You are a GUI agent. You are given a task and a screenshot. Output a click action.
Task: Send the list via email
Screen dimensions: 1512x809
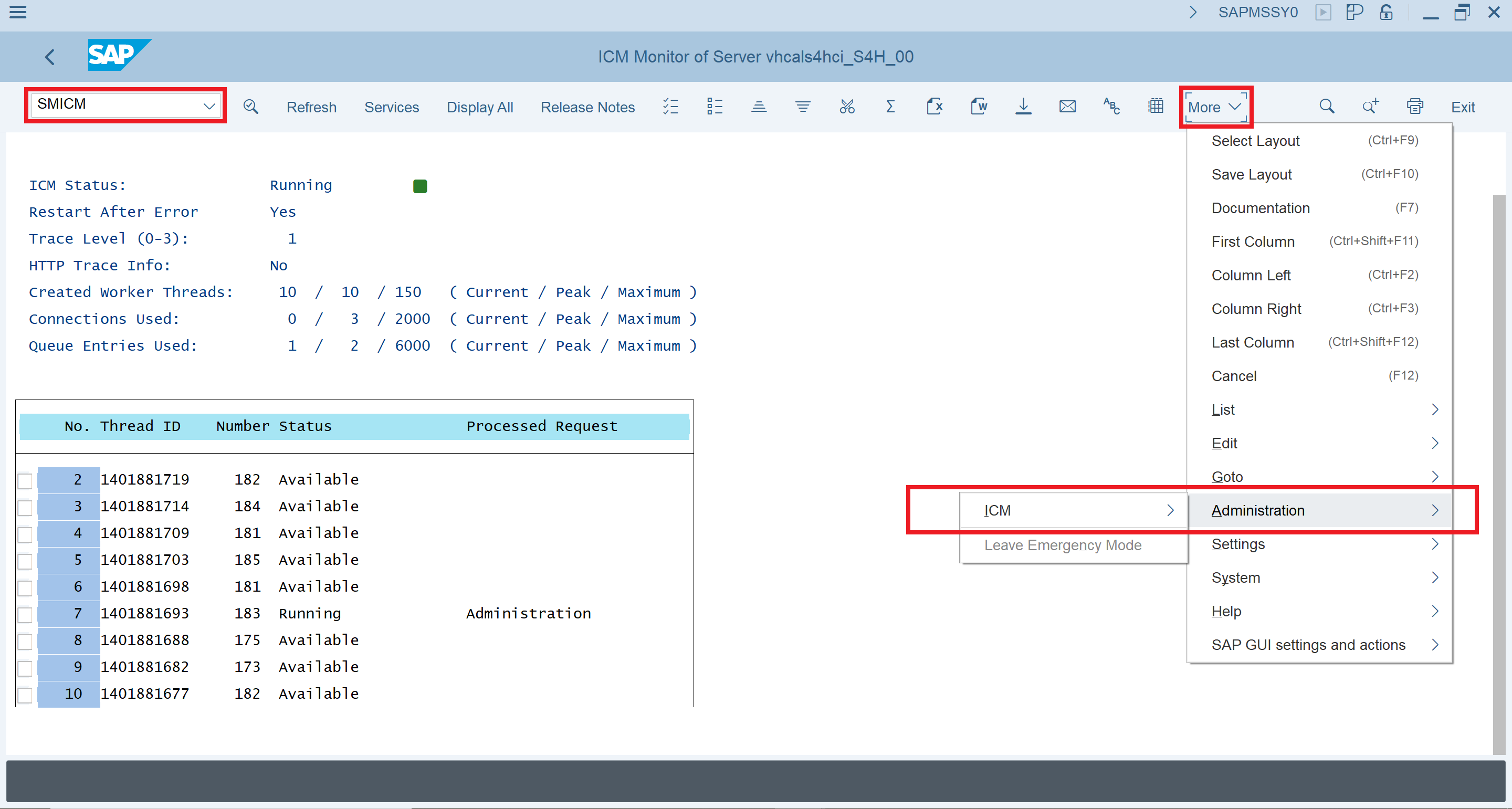point(1068,106)
